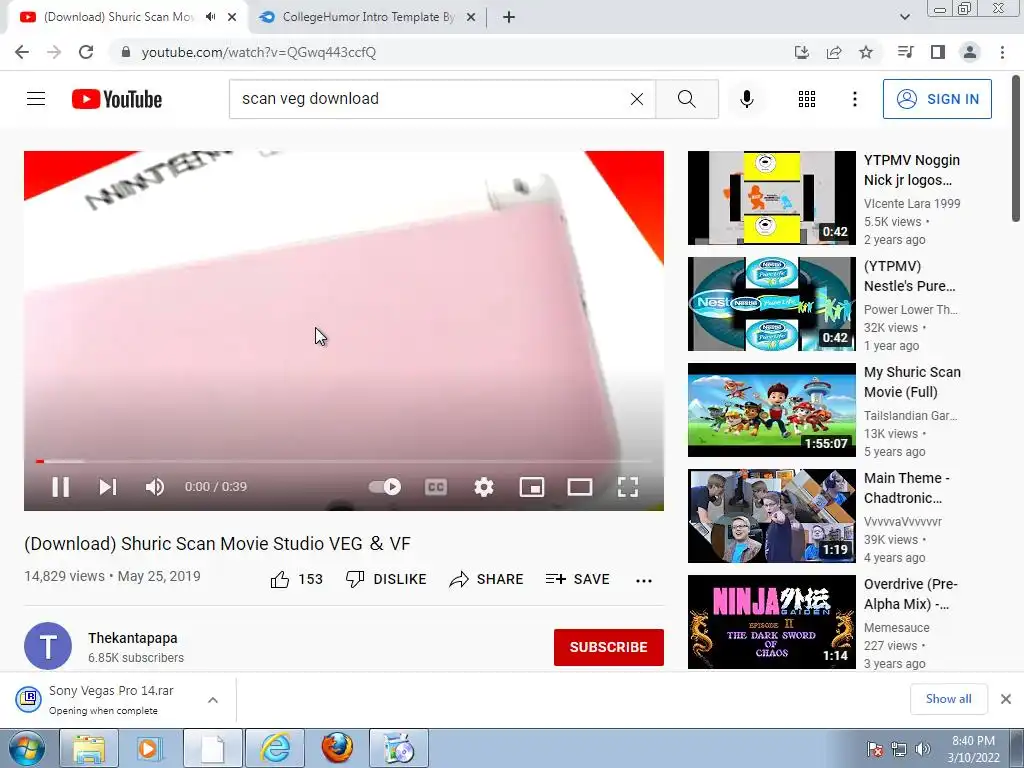Open the taskbar clock and date
Viewport: 1024px width, 768px height.
pyautogui.click(x=973, y=749)
